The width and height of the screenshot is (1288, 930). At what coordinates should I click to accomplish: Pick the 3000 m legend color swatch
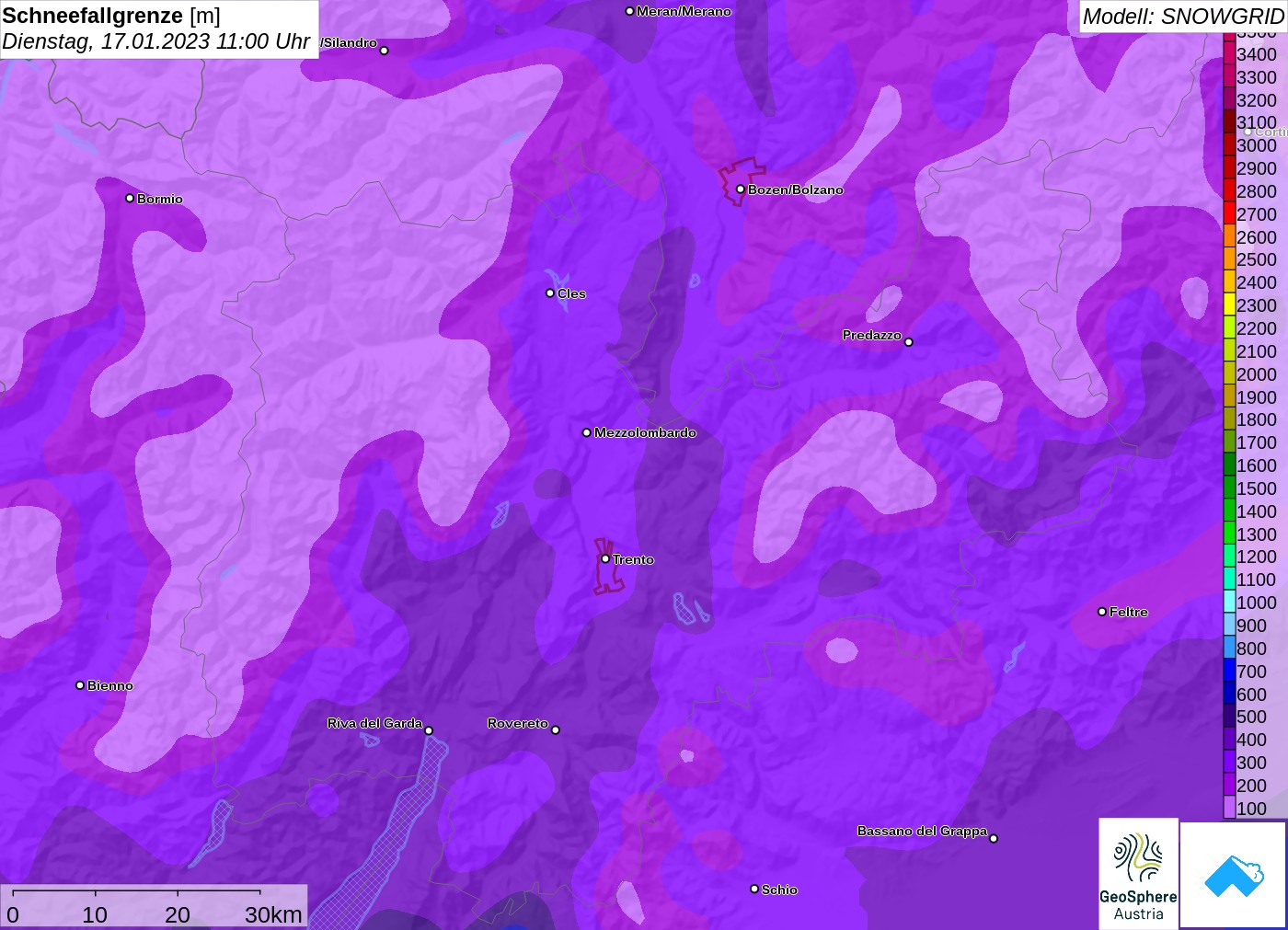click(1229, 144)
